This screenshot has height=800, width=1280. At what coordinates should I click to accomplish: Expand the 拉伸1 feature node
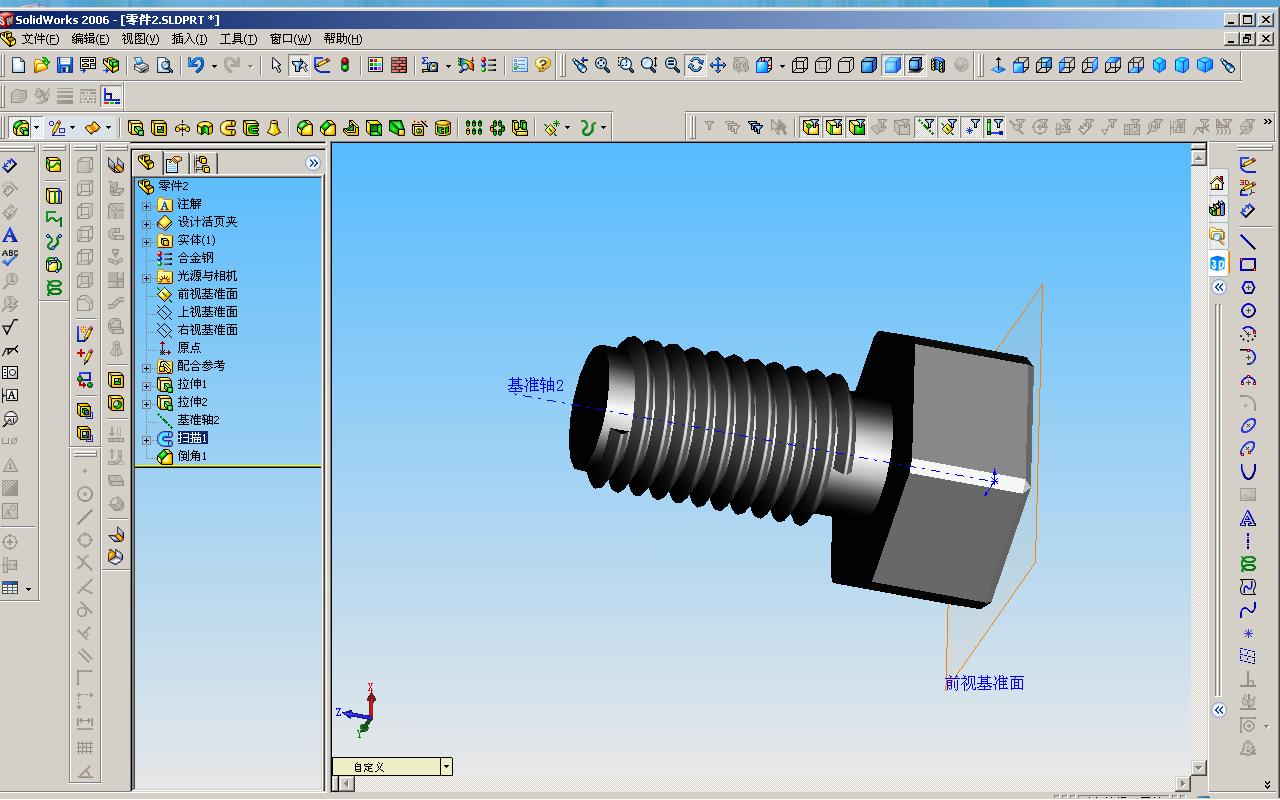tap(147, 385)
